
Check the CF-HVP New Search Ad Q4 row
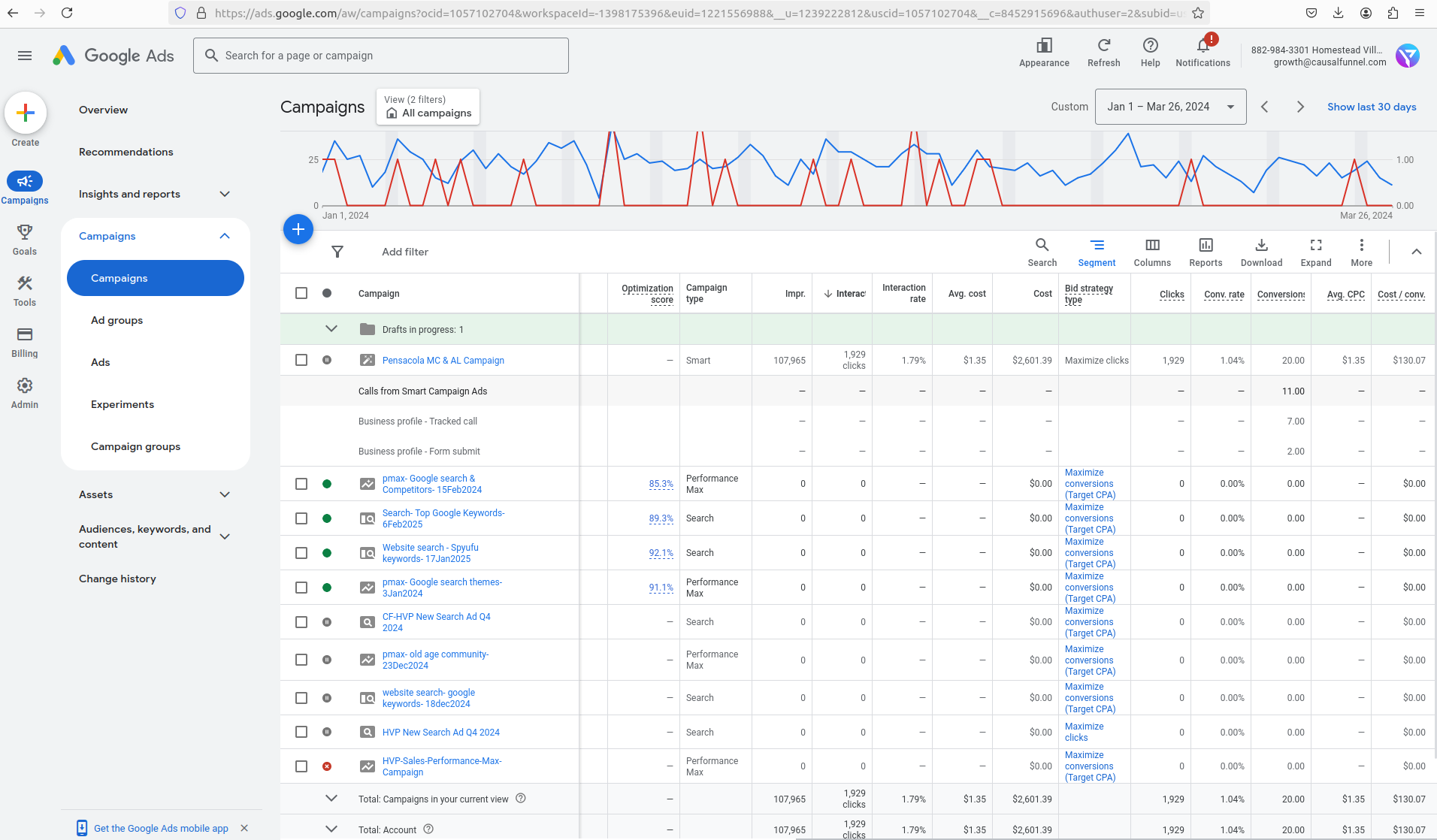[x=301, y=622]
